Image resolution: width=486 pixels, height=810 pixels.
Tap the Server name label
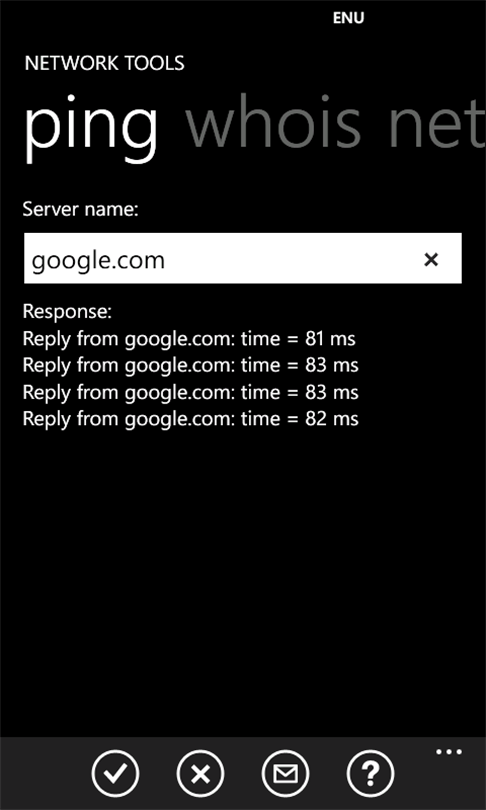coord(81,210)
